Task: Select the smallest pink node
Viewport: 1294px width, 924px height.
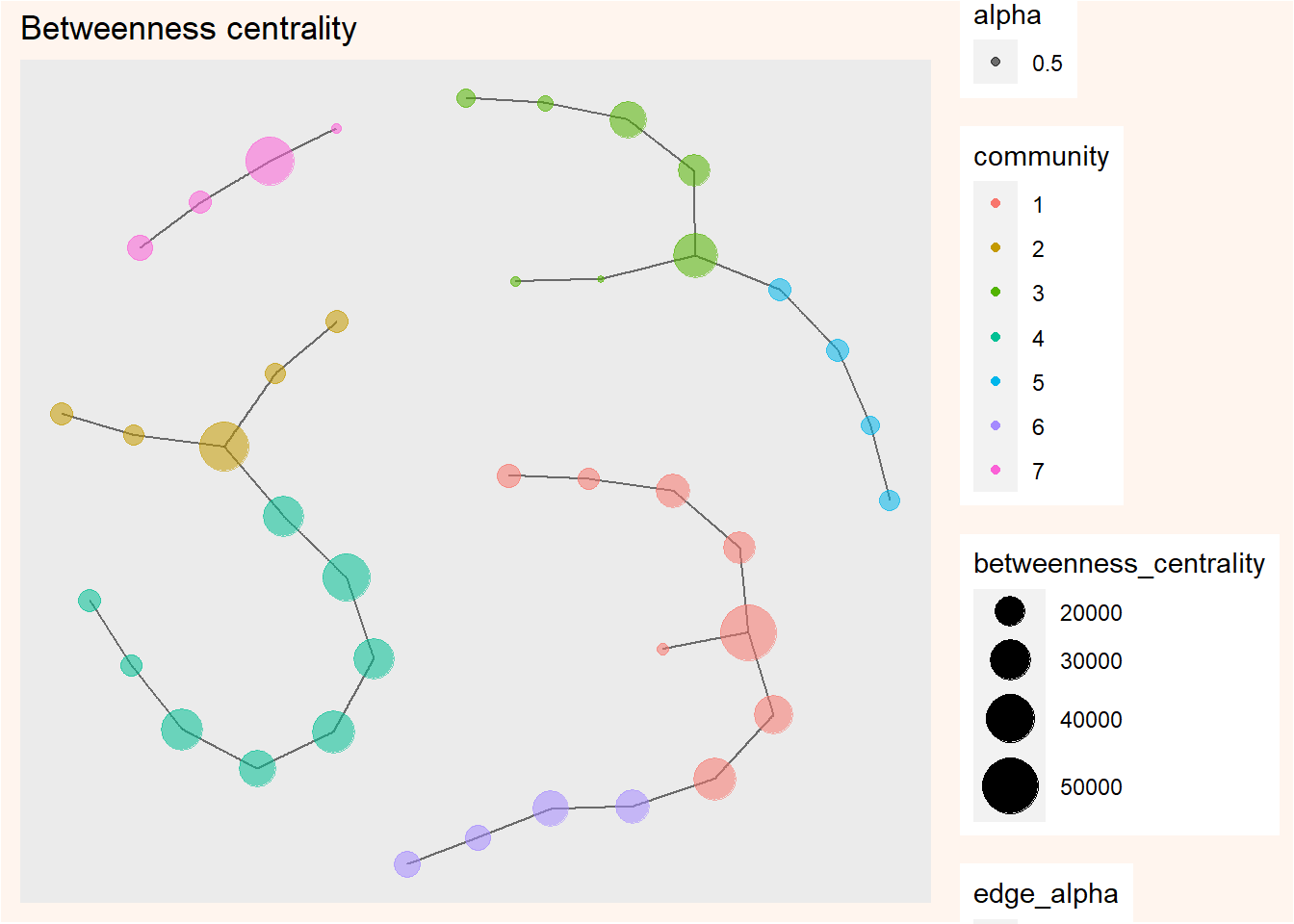Action: (x=336, y=128)
